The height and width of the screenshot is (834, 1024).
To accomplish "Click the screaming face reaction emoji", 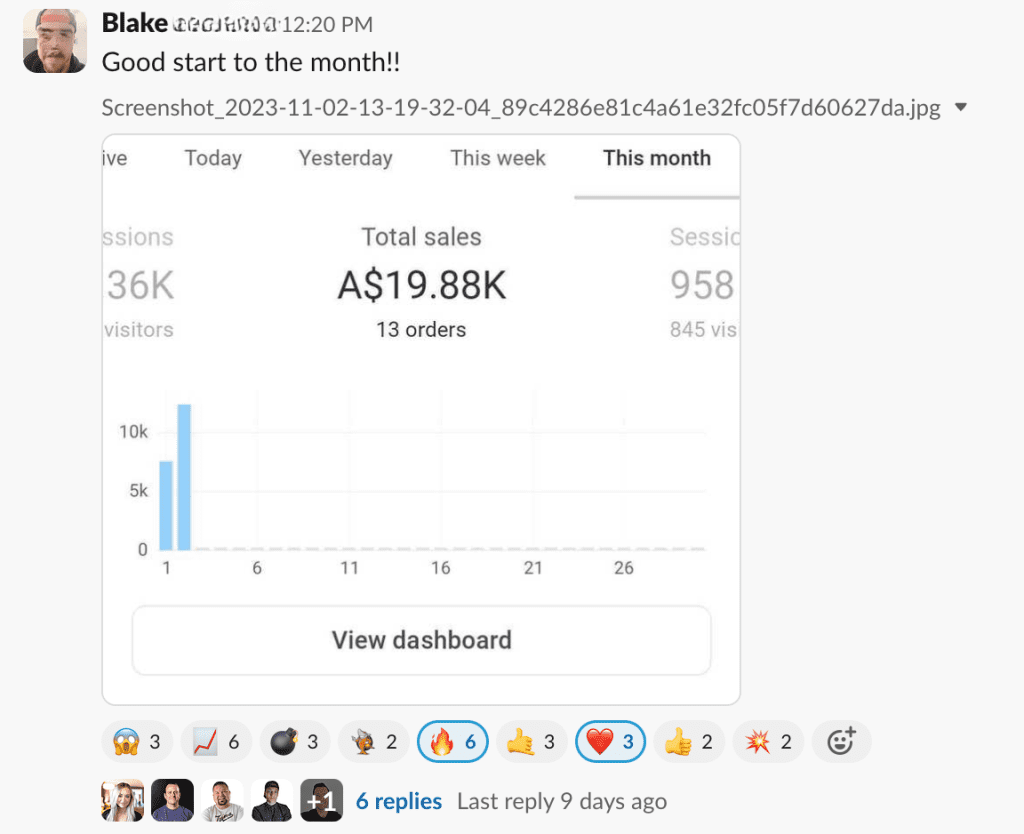I will pos(137,741).
